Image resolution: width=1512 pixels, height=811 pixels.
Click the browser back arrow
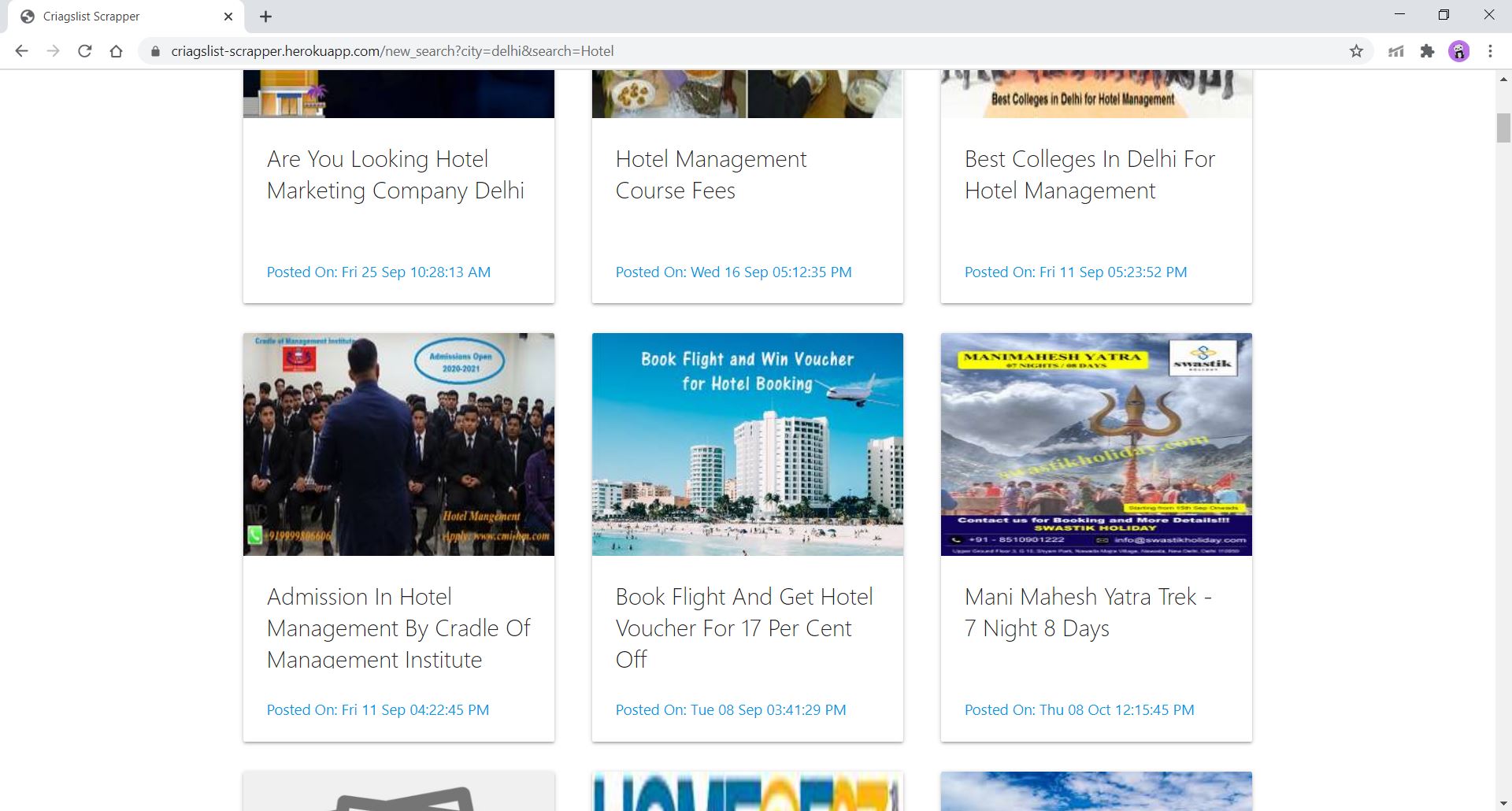(21, 51)
